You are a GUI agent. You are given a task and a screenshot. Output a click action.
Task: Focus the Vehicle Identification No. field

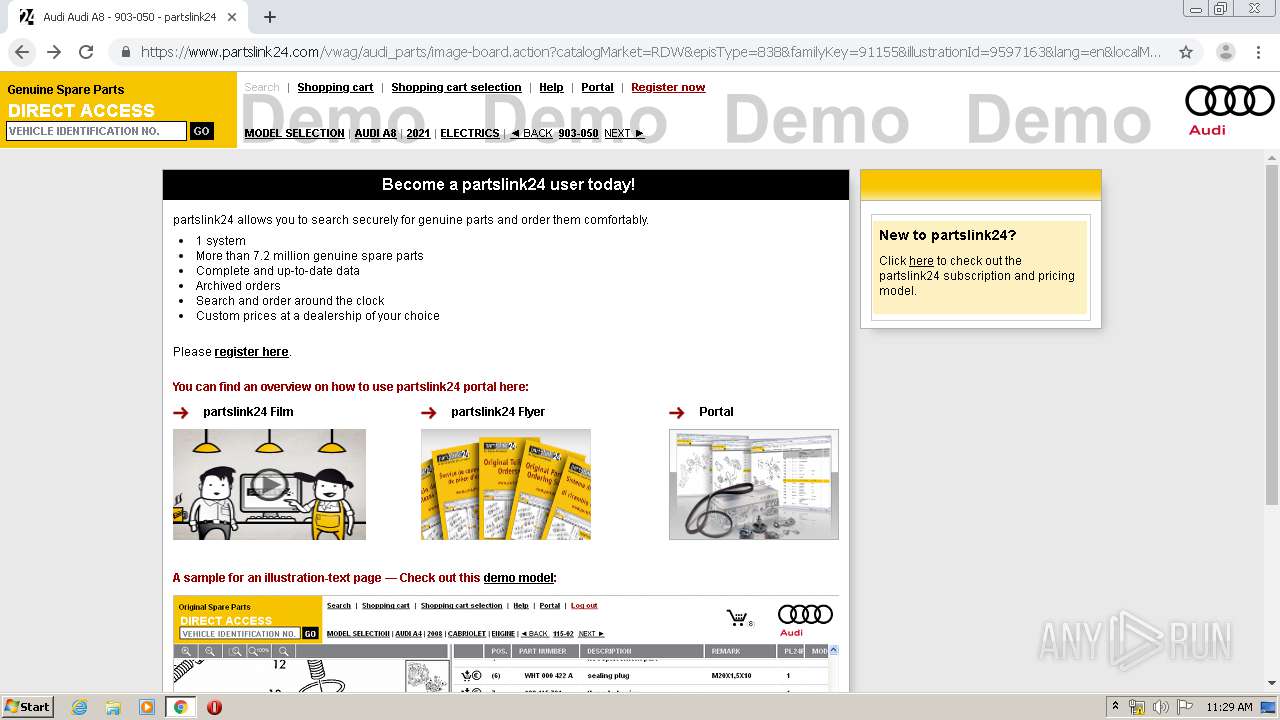click(96, 131)
